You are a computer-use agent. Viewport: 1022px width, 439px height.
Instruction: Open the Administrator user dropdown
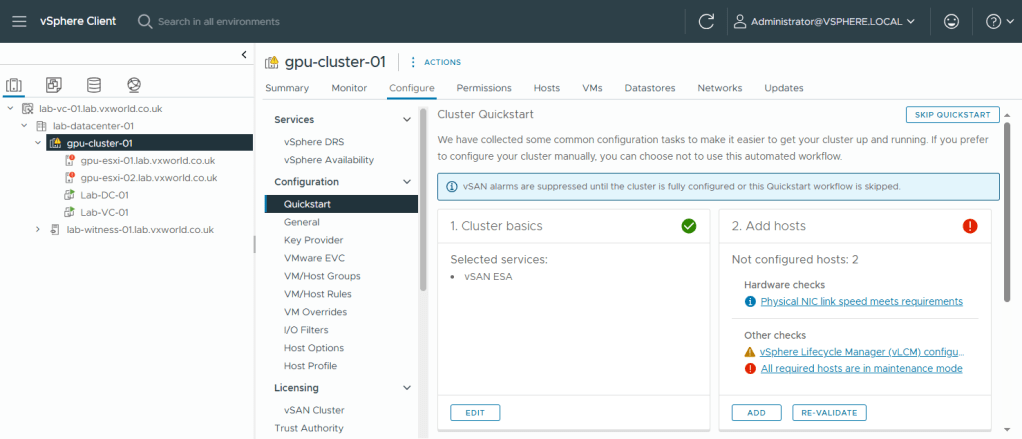coord(824,21)
